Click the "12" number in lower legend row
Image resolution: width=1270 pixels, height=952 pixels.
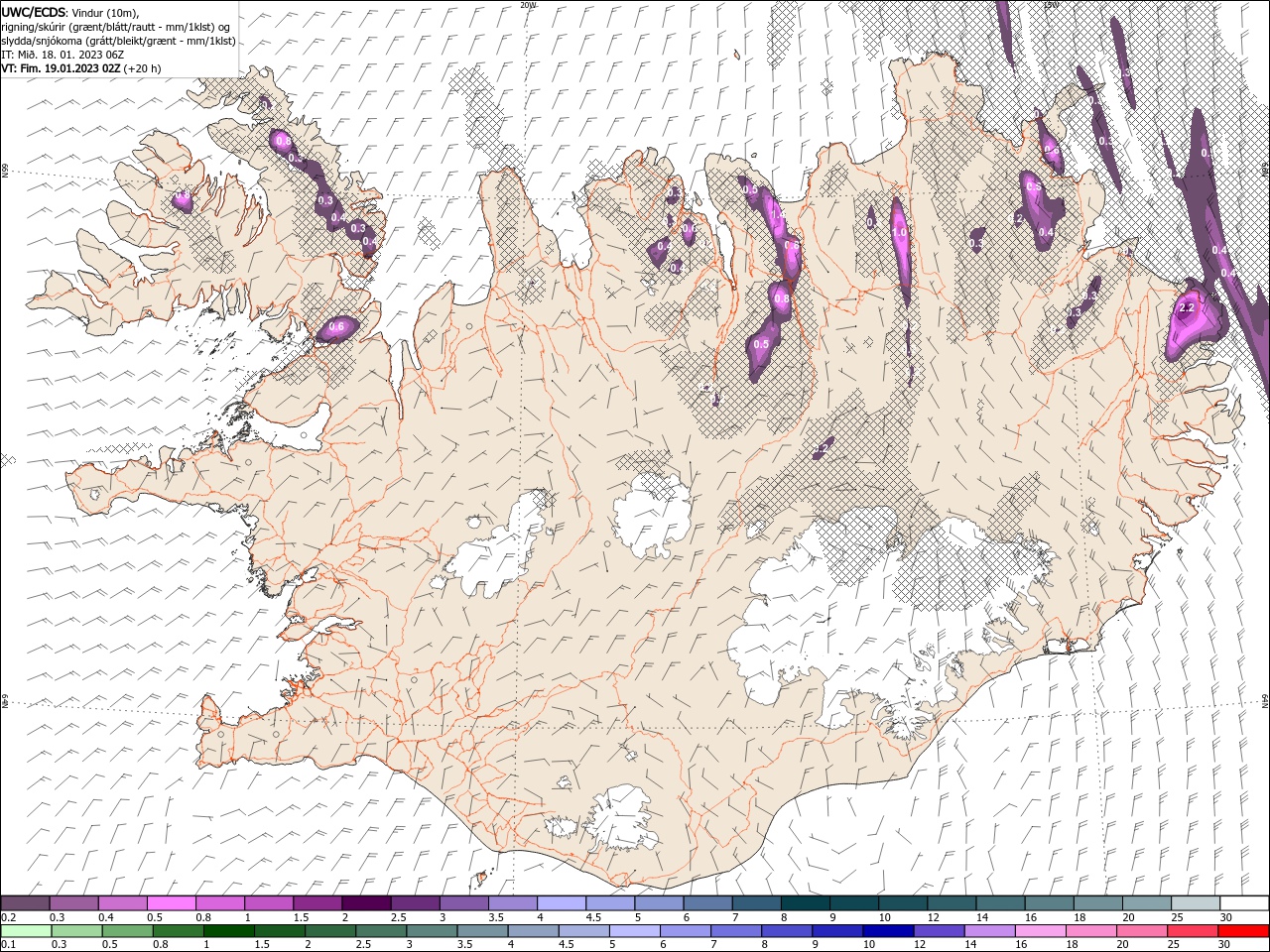pos(920,944)
